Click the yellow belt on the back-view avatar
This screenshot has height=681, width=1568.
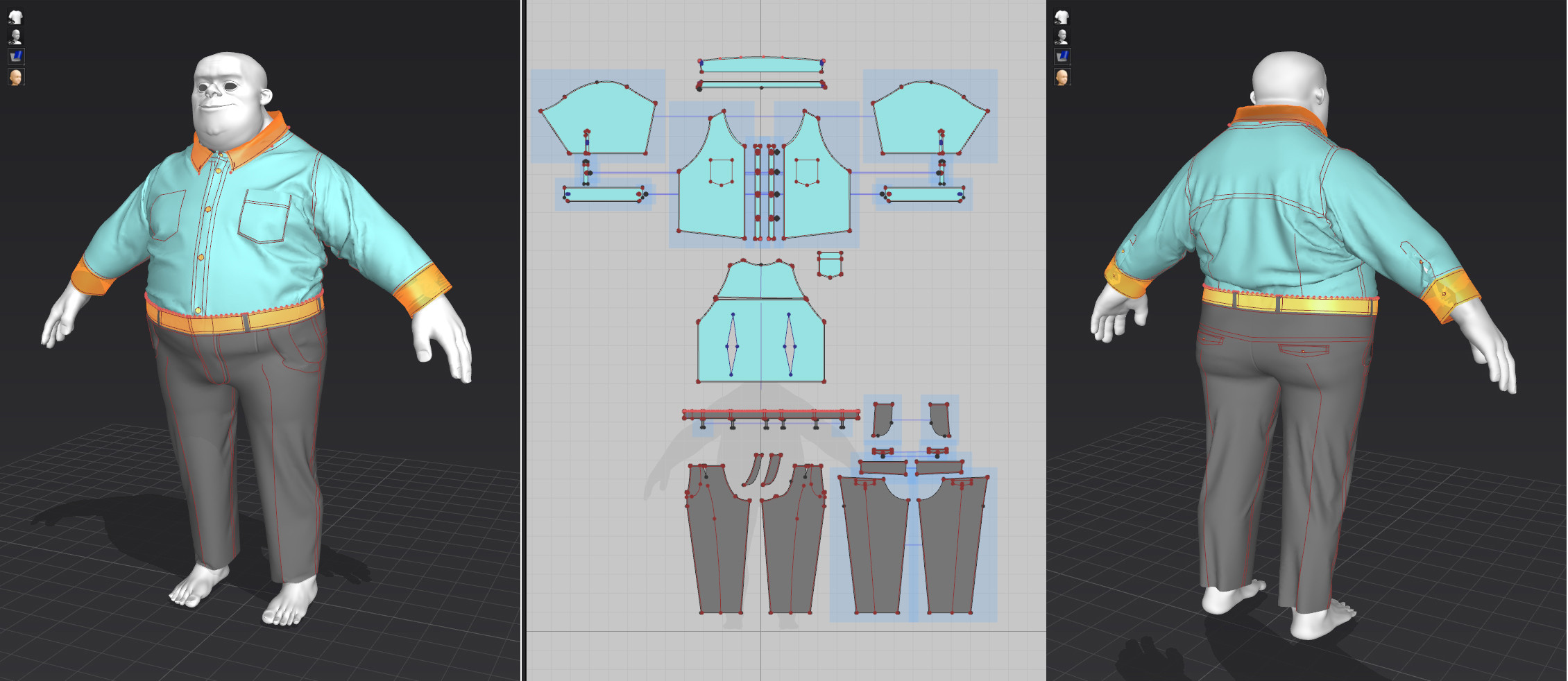1289,302
